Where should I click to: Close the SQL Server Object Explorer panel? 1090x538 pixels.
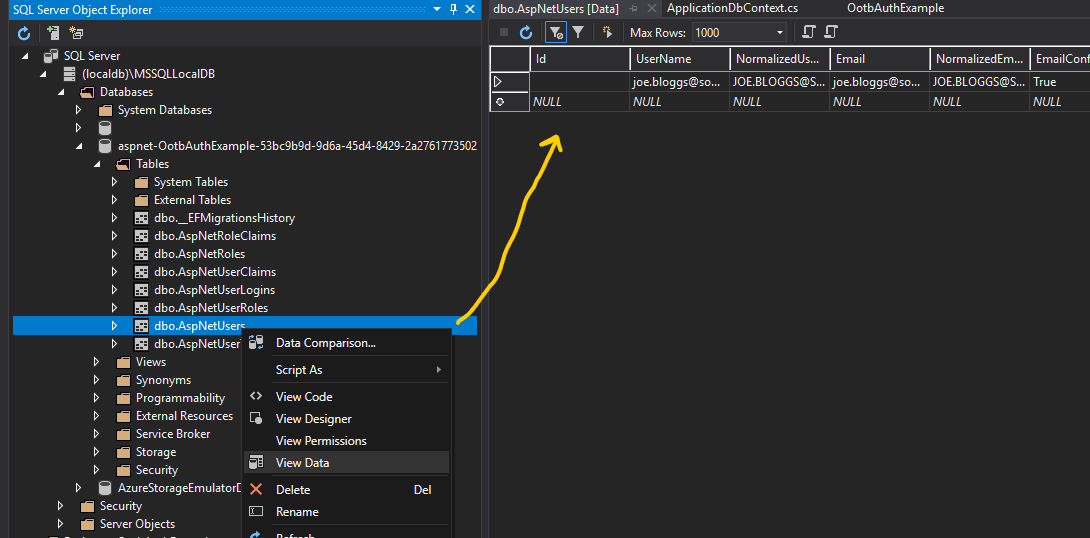pyautogui.click(x=470, y=9)
